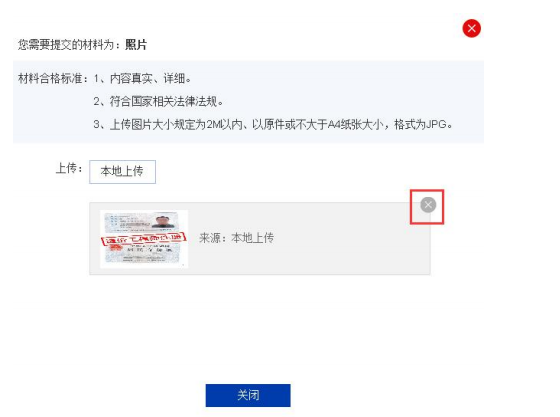This screenshot has height=417, width=560.
Task: Click standard line 1 内容真实、详细
Action: [143, 78]
